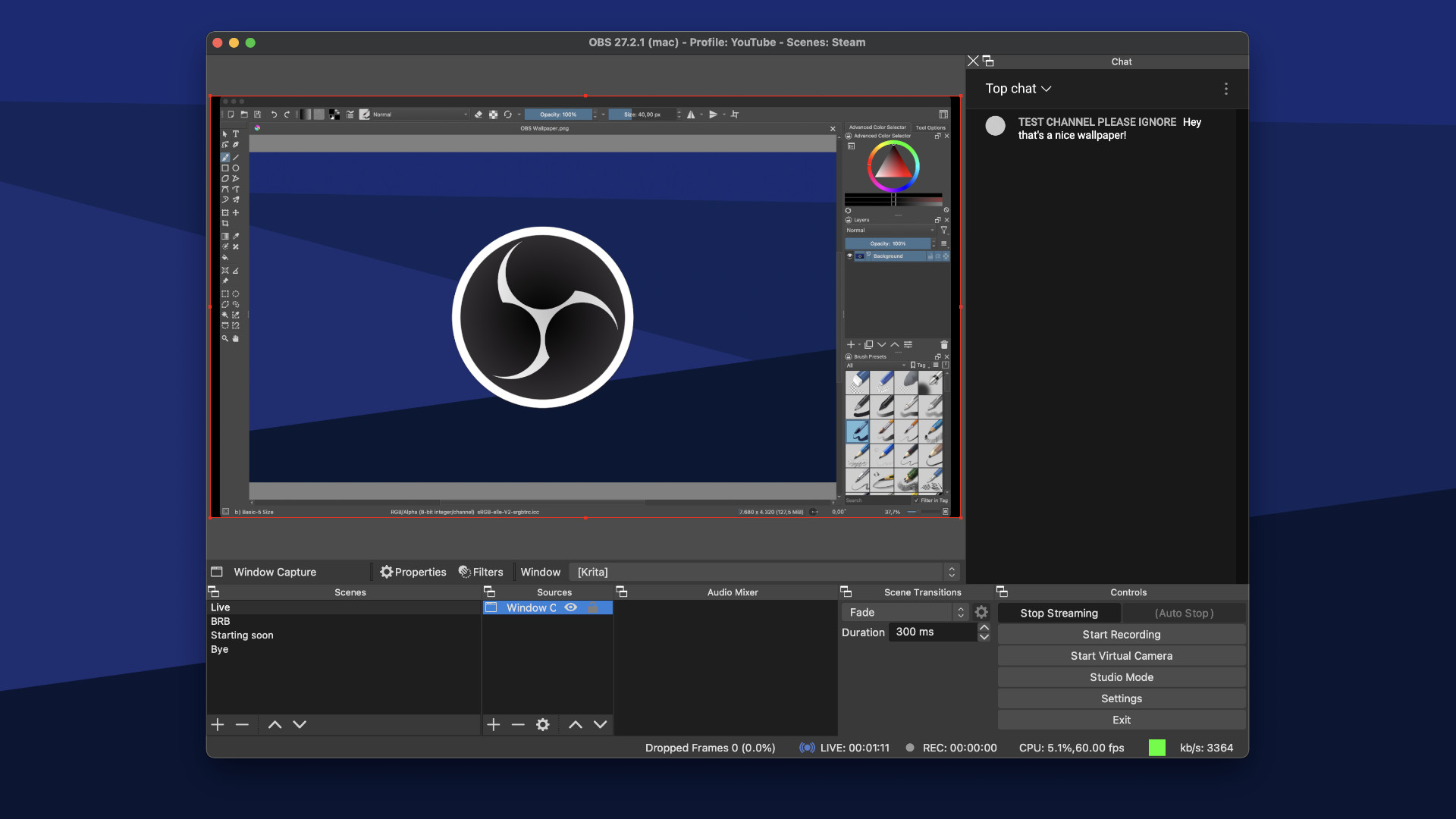Open OBS scene transitions settings gear
The height and width of the screenshot is (819, 1456).
(x=982, y=611)
